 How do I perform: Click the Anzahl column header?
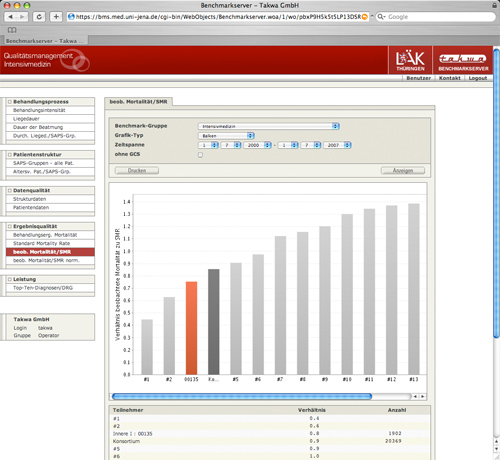point(397,410)
